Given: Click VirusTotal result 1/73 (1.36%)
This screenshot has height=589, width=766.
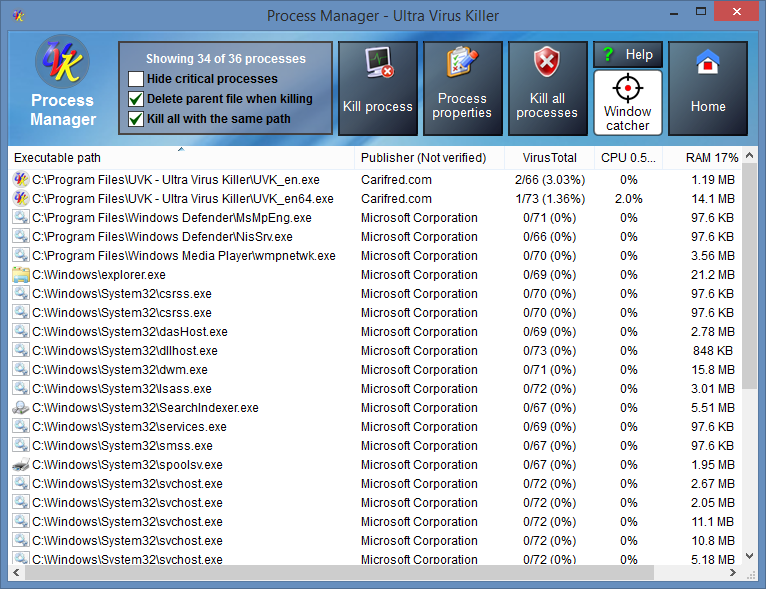Looking at the screenshot, I should 550,199.
